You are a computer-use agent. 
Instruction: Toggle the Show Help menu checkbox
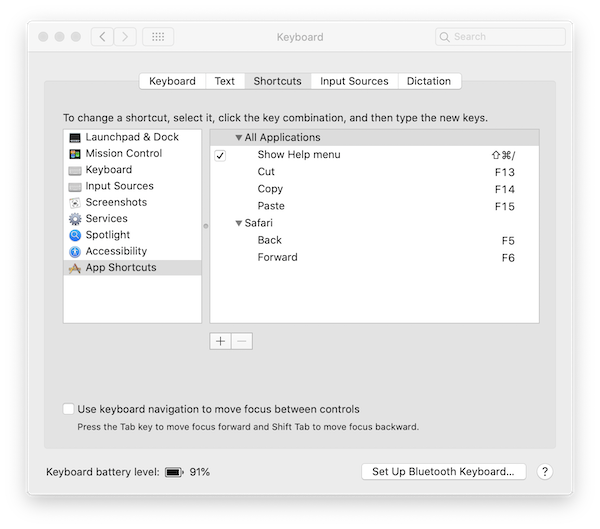220,155
